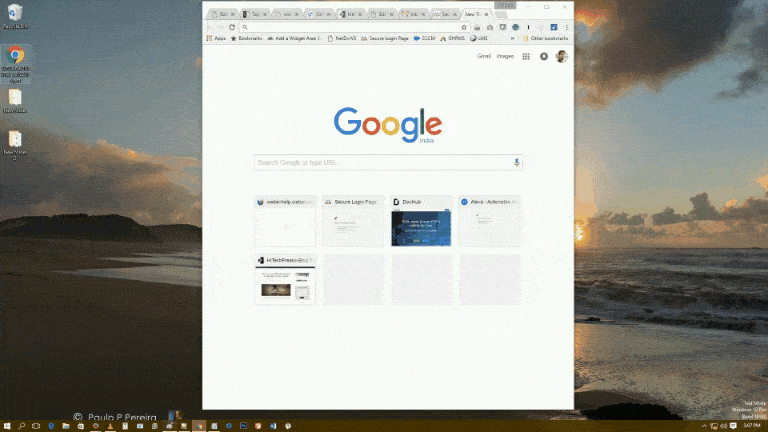
Task: Open the Gmail link
Action: [483, 56]
